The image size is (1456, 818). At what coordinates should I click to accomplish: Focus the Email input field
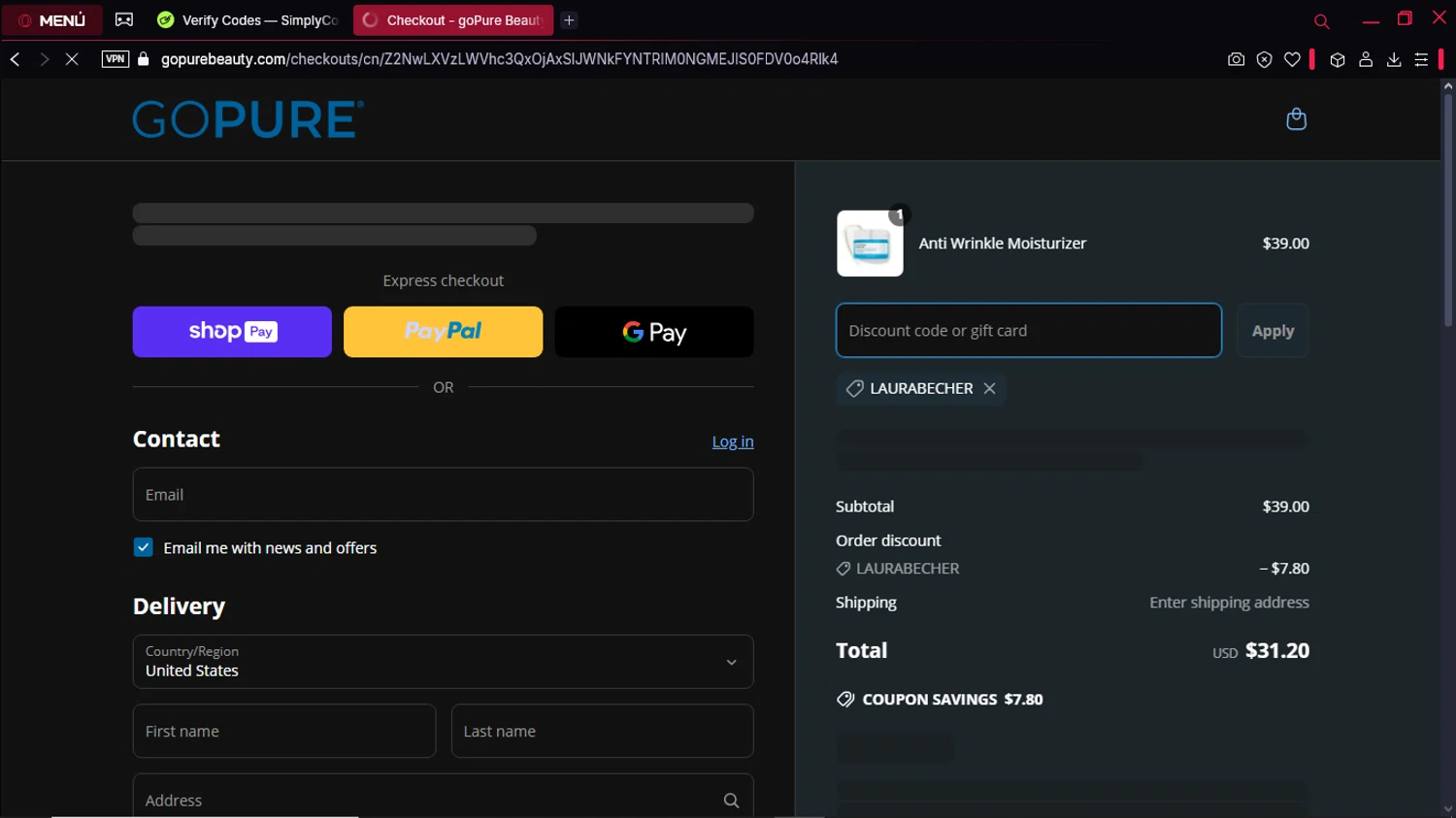point(443,495)
